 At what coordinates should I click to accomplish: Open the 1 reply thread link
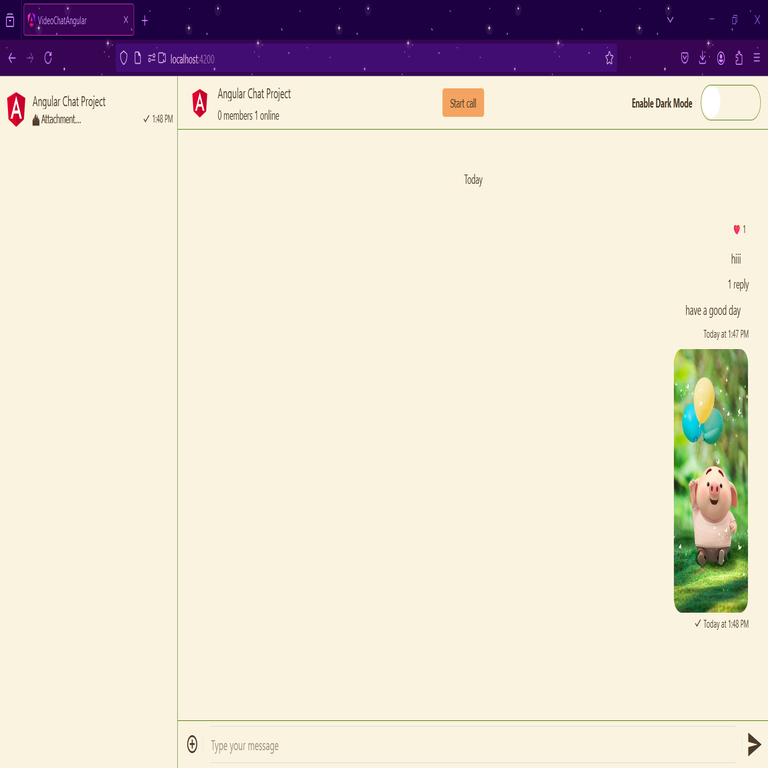click(x=738, y=285)
